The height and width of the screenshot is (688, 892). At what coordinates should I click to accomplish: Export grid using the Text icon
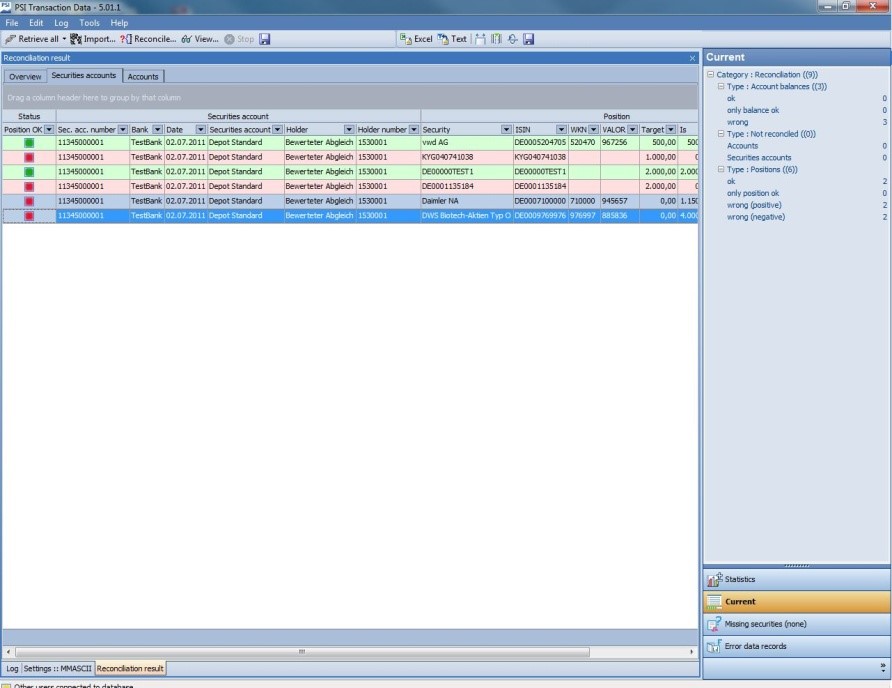point(443,39)
